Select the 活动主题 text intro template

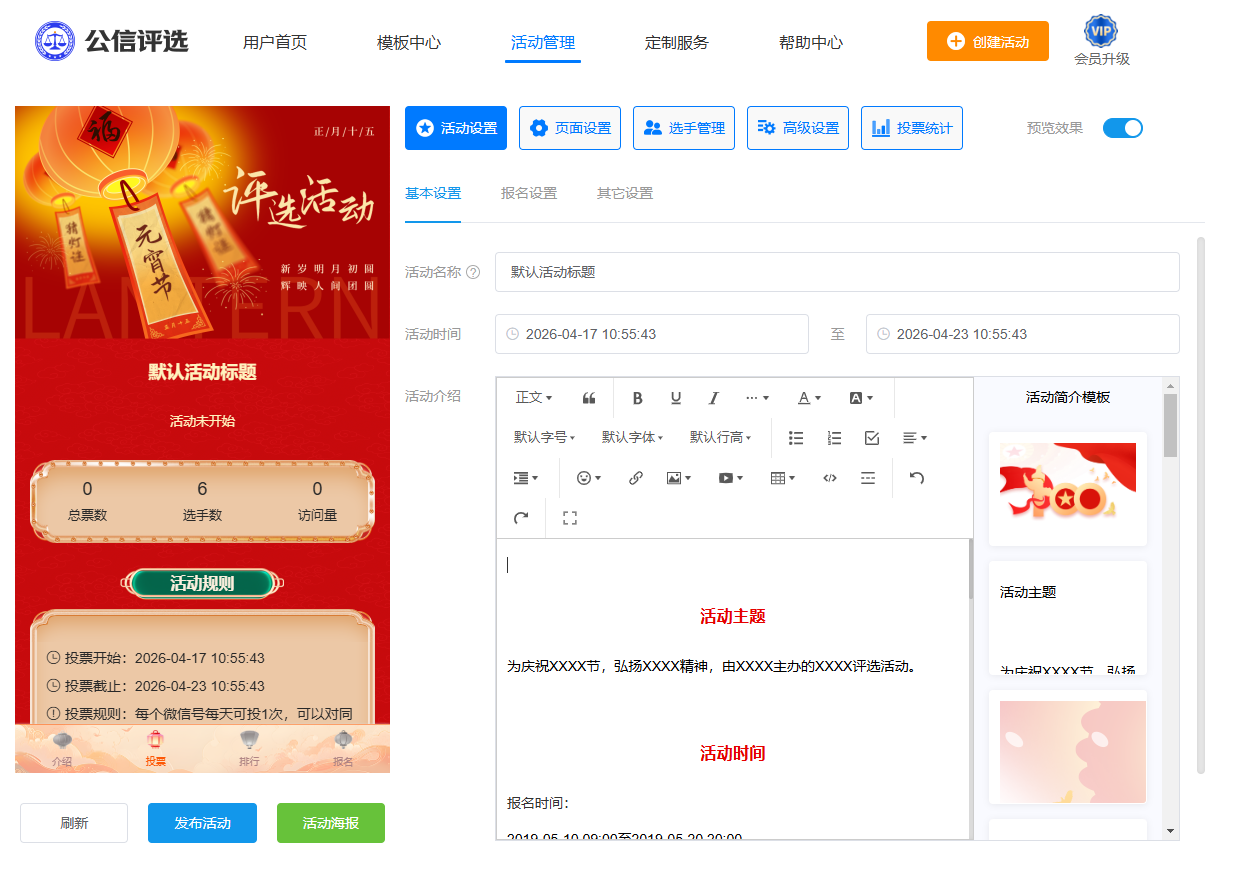[x=1068, y=618]
